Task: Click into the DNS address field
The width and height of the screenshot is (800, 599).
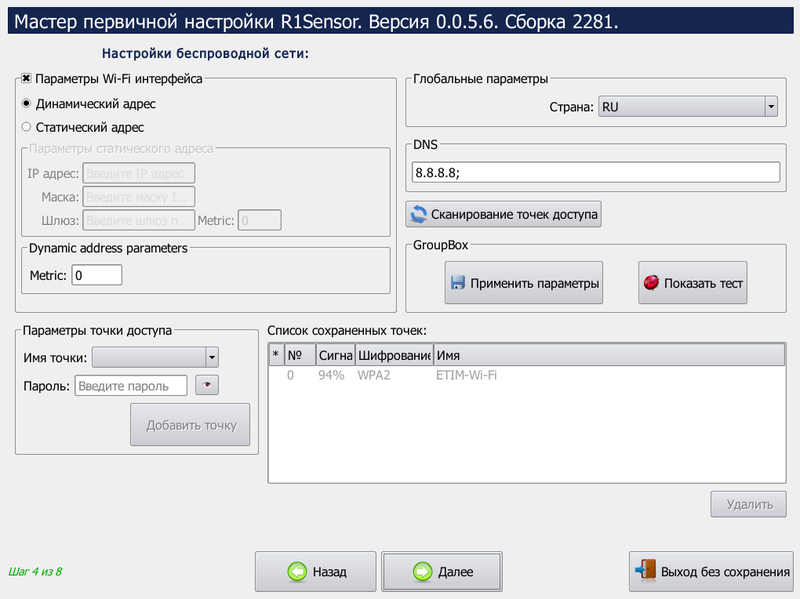Action: click(x=594, y=172)
